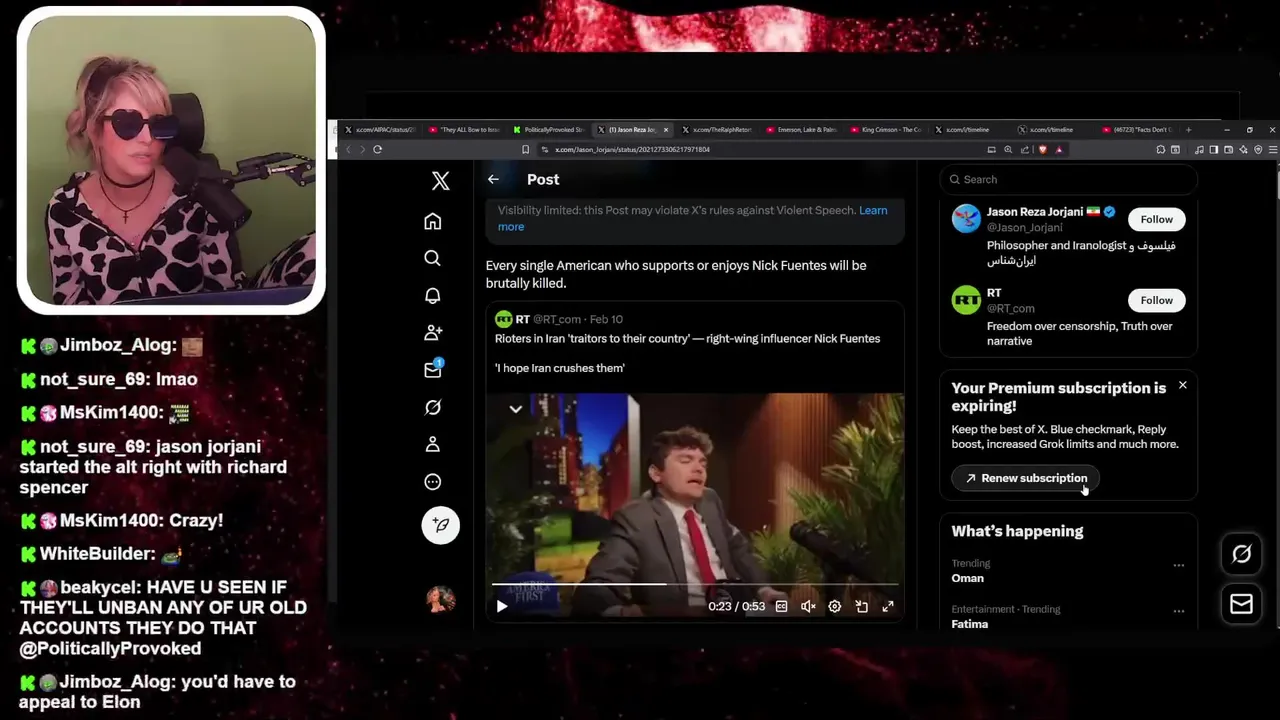Open Jason Reza Jorjani profile name
The height and width of the screenshot is (720, 1280).
coord(1035,212)
